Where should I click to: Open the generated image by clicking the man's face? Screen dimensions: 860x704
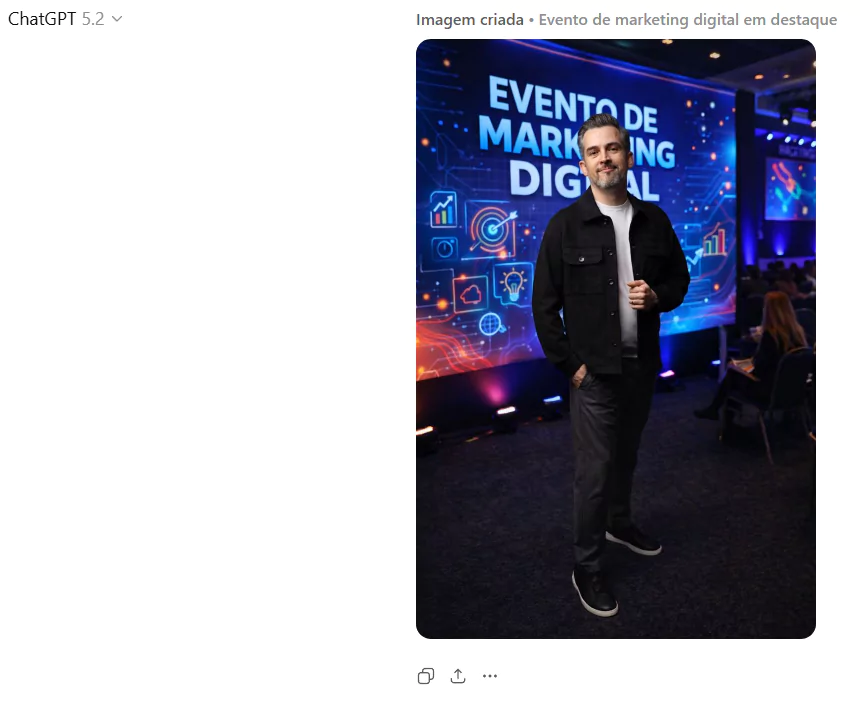pyautogui.click(x=604, y=156)
